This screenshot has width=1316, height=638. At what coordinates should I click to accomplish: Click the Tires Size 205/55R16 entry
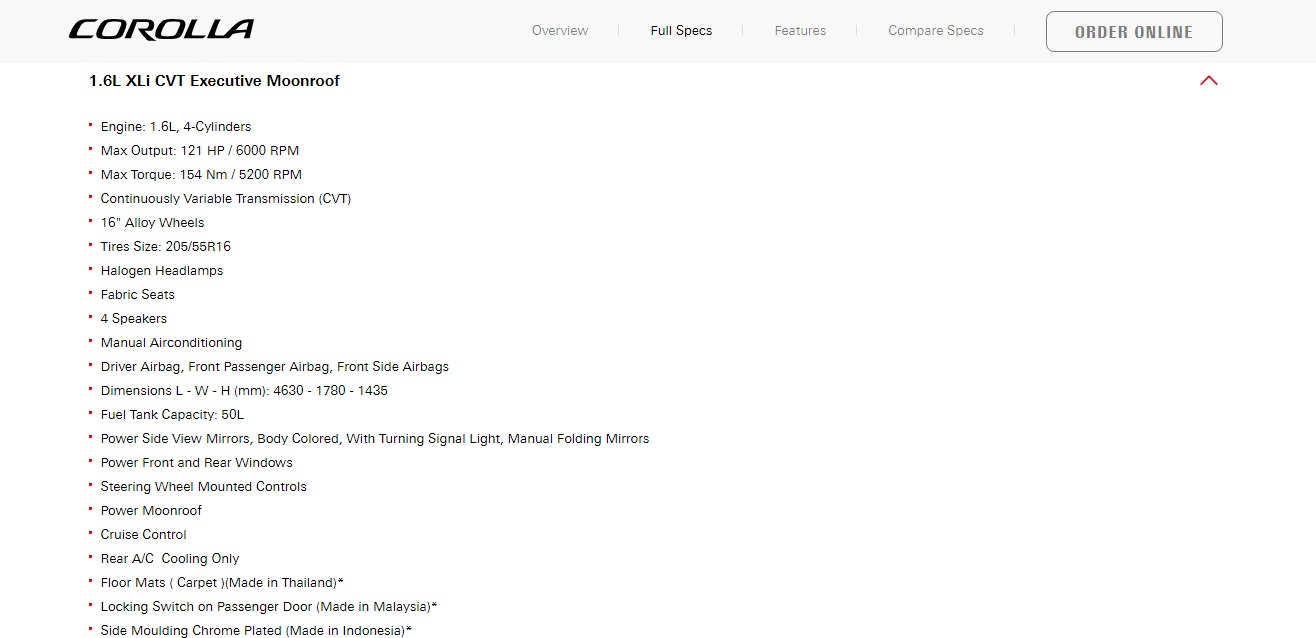coord(166,247)
